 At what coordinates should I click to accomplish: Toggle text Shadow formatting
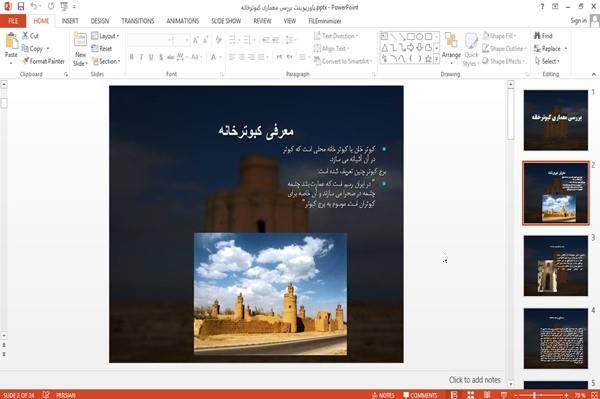pyautogui.click(x=161, y=57)
